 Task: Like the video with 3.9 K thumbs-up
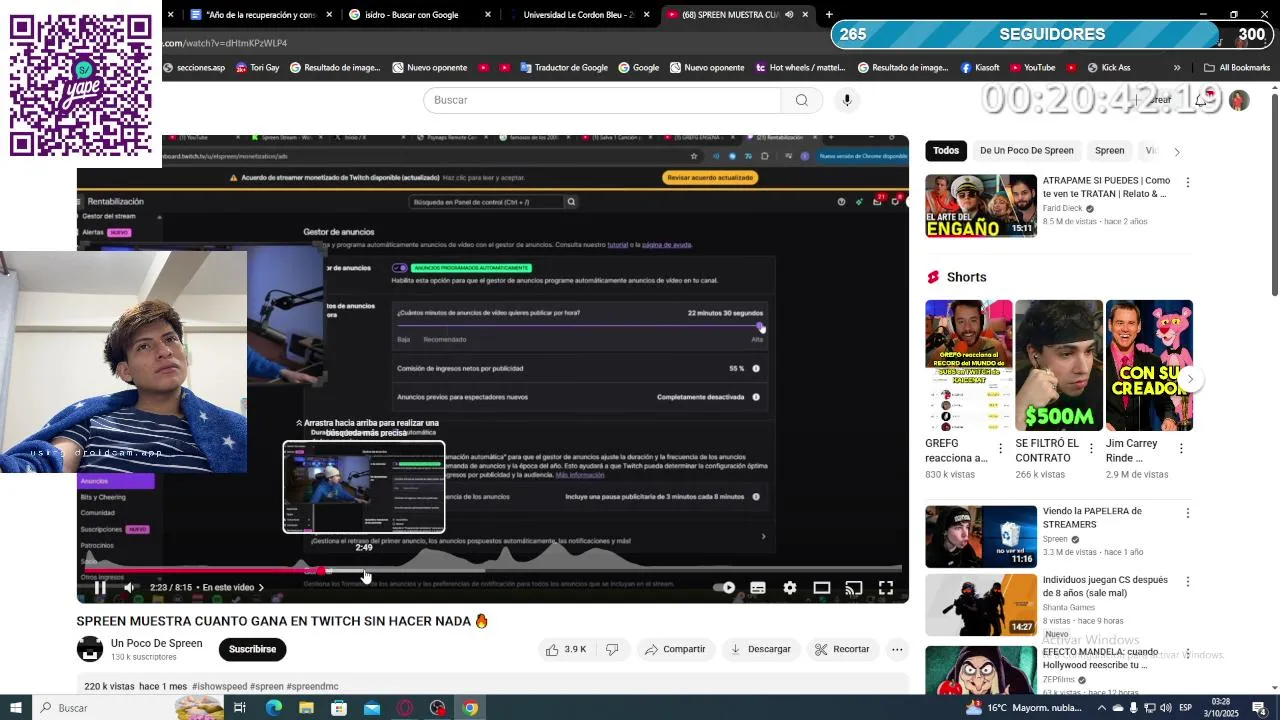coord(566,649)
